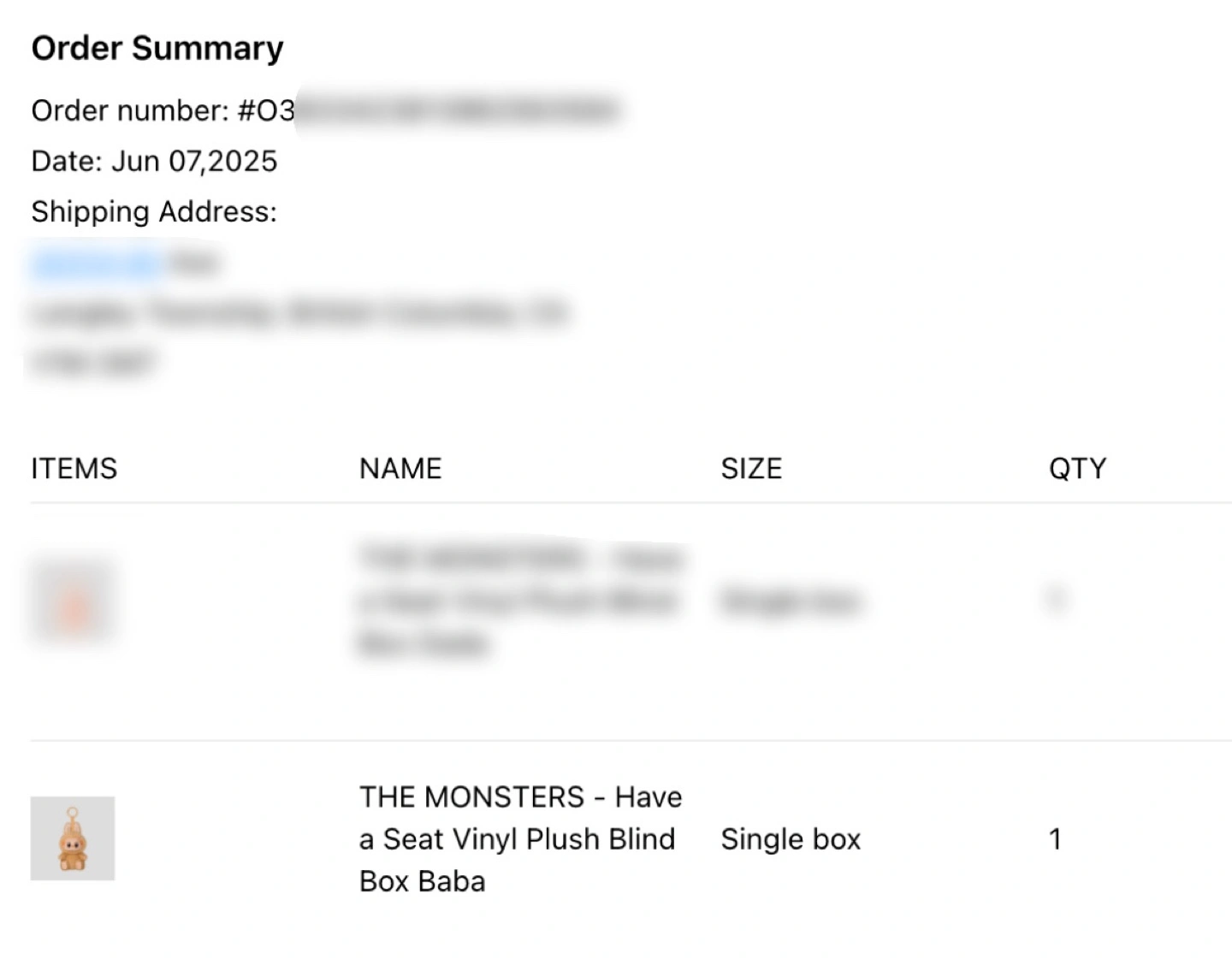Click the blurred city and province address line
The image size is (1232, 959).
click(299, 312)
